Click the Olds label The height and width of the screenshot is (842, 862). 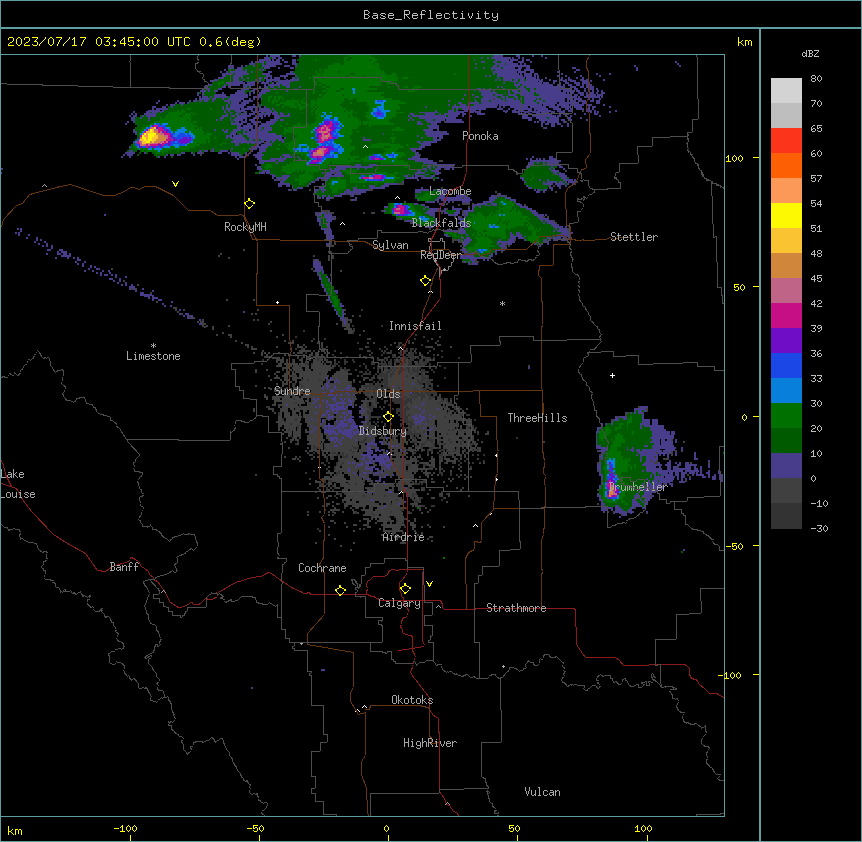point(388,394)
